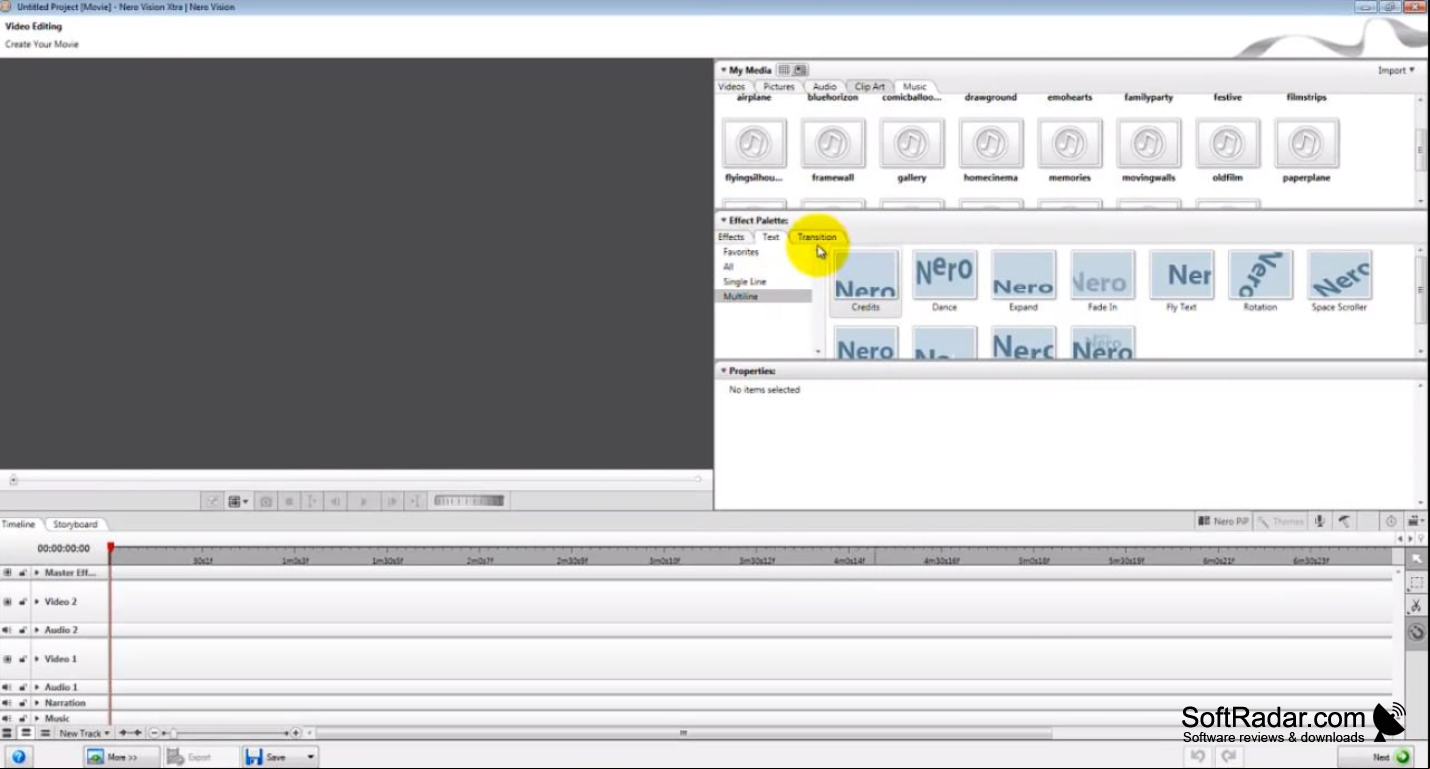Set medium track height layout icon
Image resolution: width=1430 pixels, height=769 pixels.
(27, 733)
